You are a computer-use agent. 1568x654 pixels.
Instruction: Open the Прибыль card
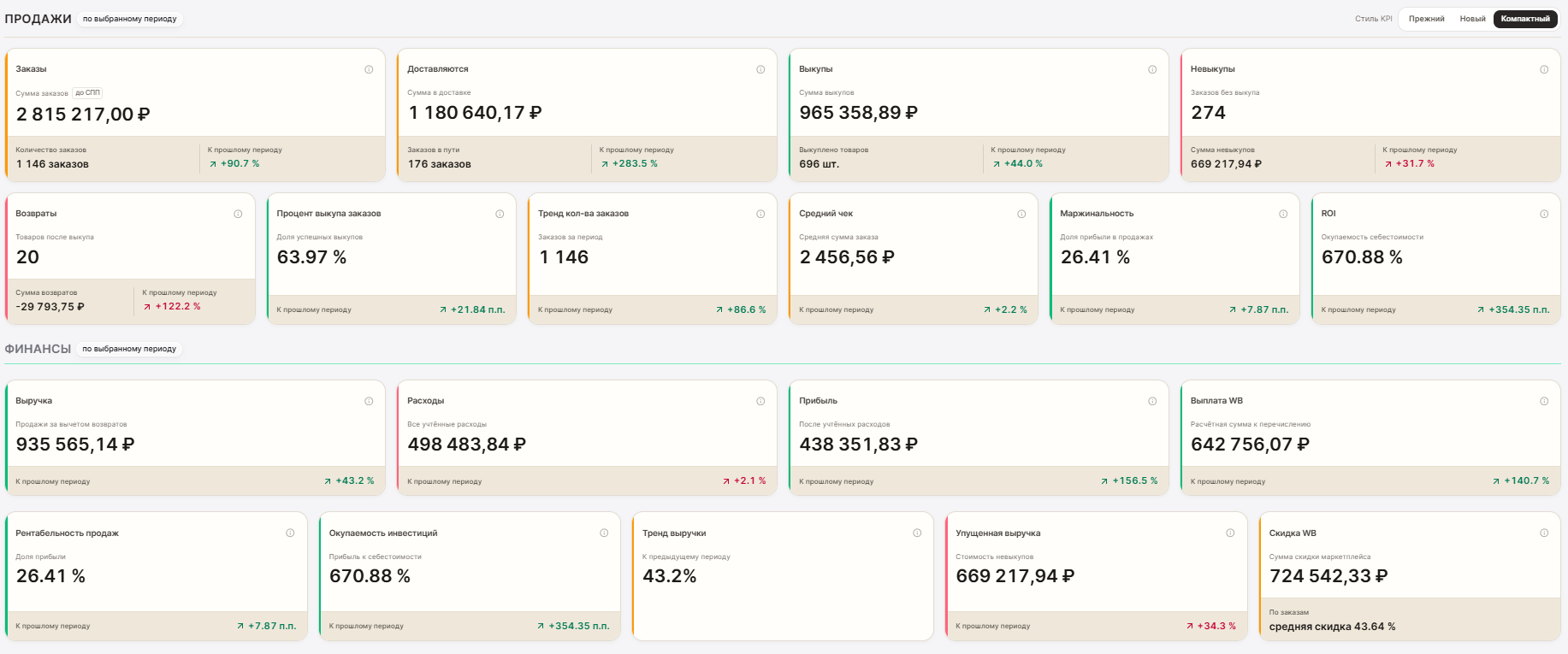(x=979, y=438)
